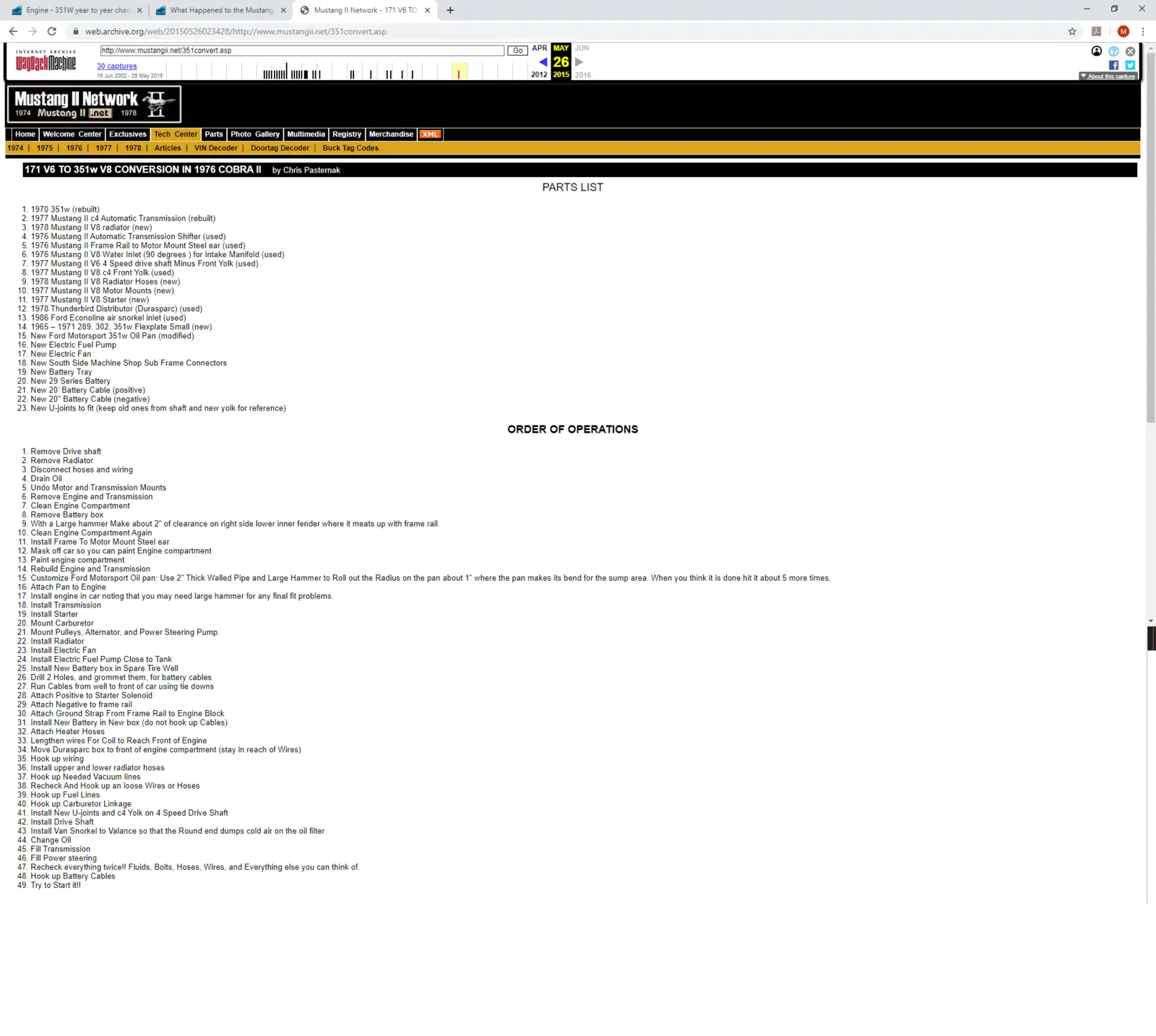
Task: Open the '30 captures' link
Action: 117,66
